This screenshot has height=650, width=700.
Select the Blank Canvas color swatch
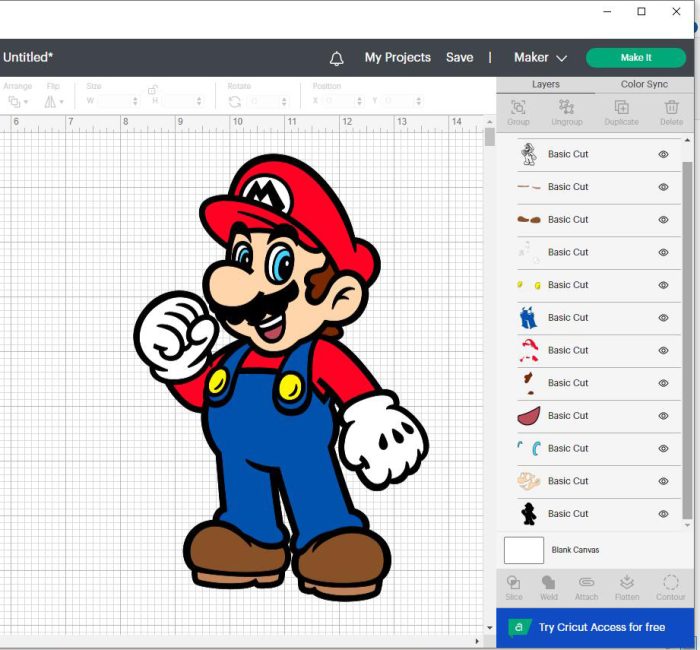point(524,550)
